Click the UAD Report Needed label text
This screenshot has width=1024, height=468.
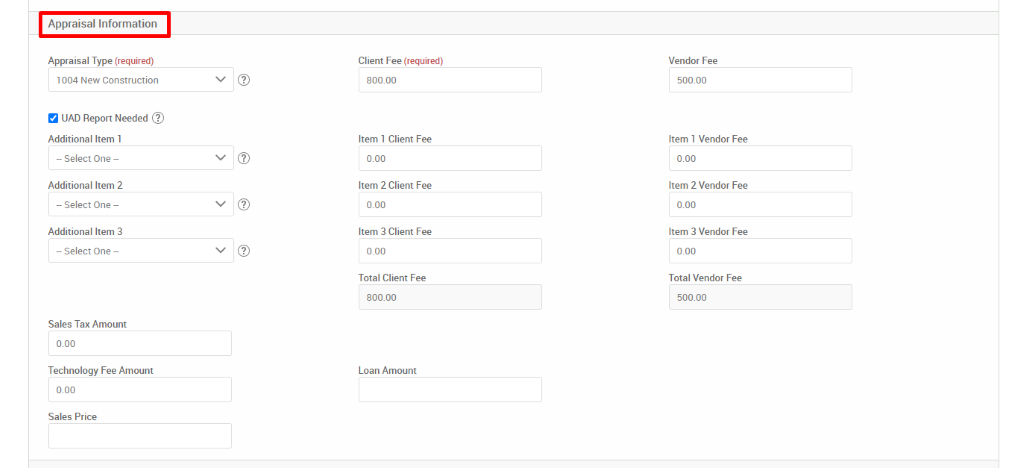[x=104, y=119]
